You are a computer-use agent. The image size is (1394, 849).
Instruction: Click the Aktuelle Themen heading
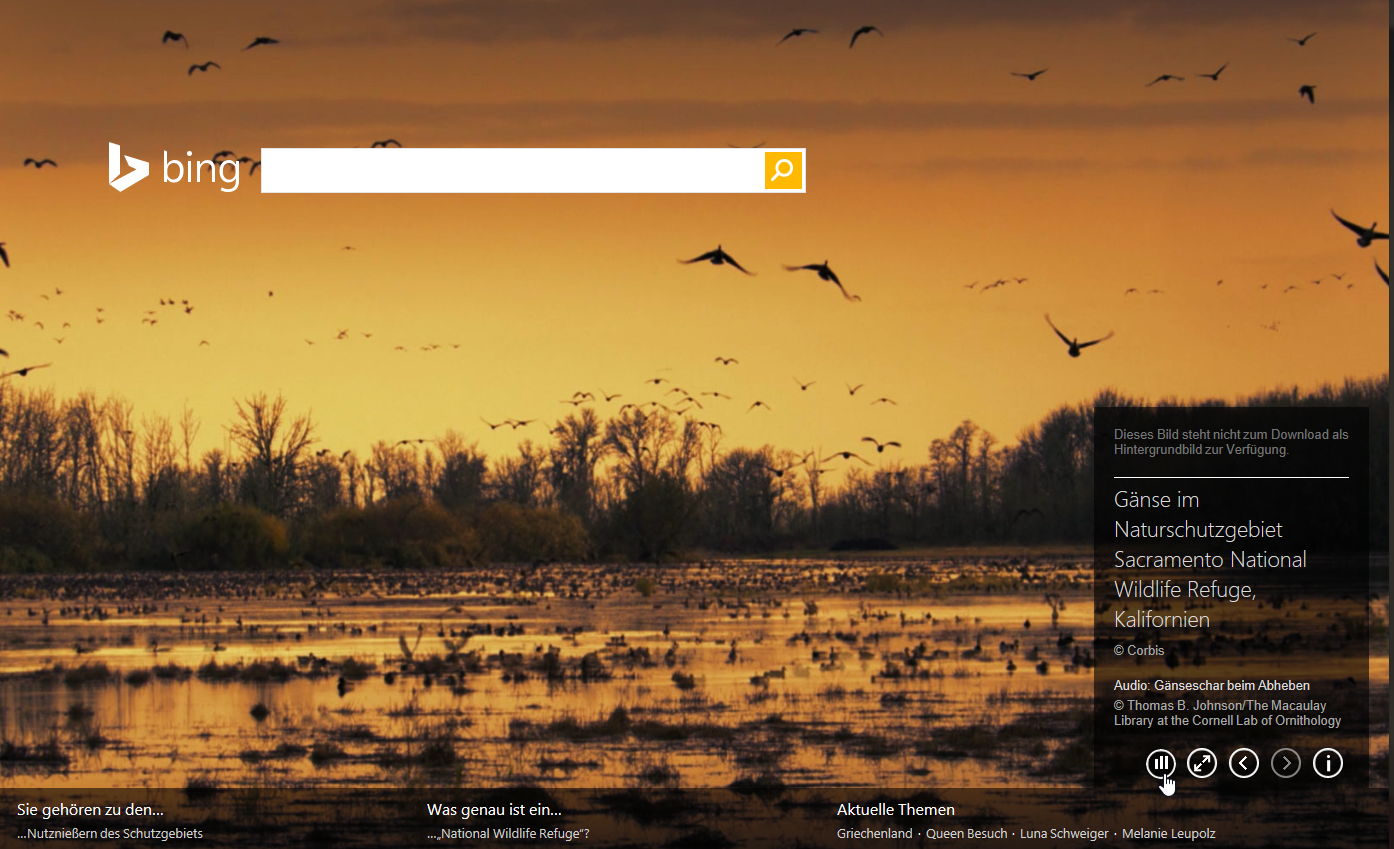896,810
